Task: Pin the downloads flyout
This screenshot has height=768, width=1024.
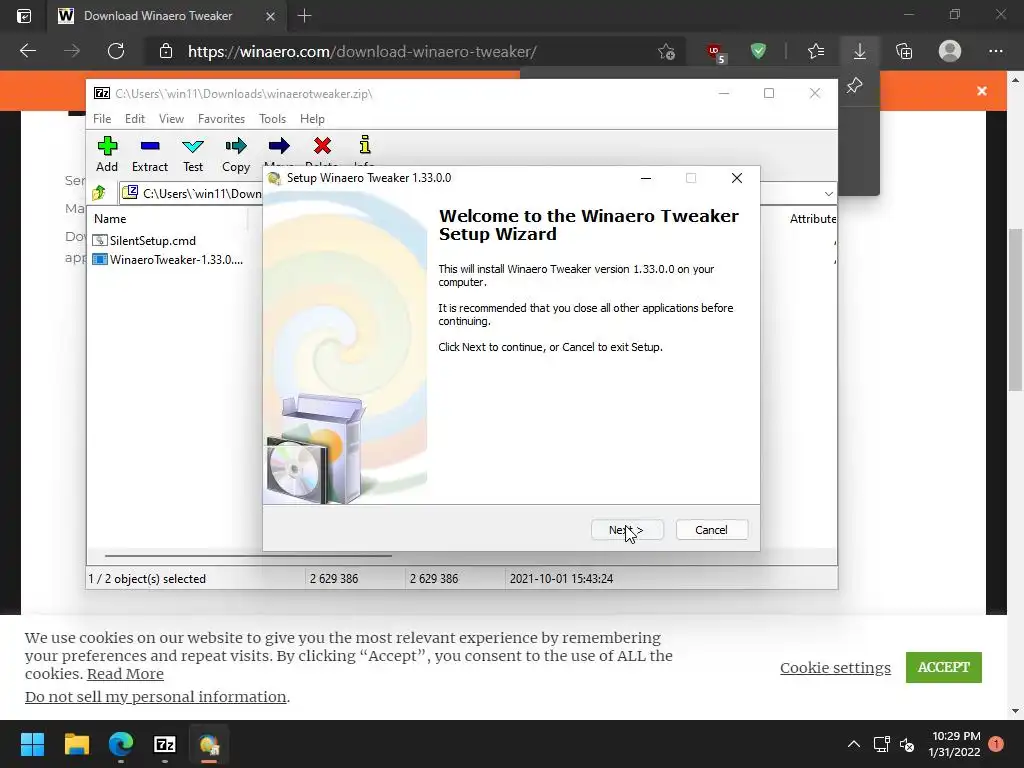Action: [854, 86]
